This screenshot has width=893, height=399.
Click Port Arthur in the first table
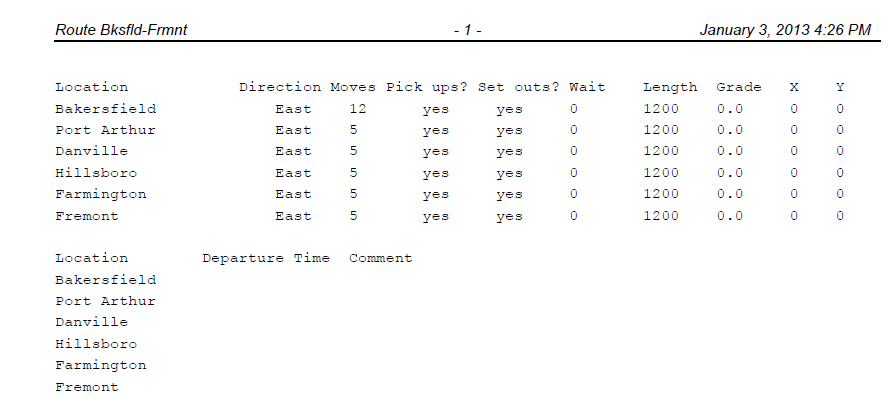[105, 130]
